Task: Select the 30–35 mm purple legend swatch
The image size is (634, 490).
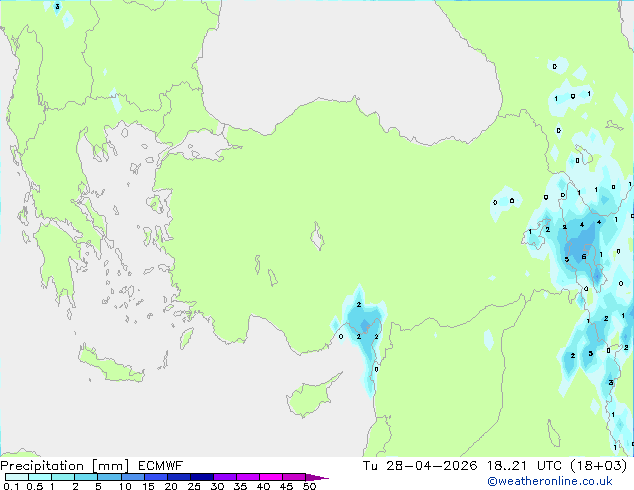Action: (x=225, y=477)
